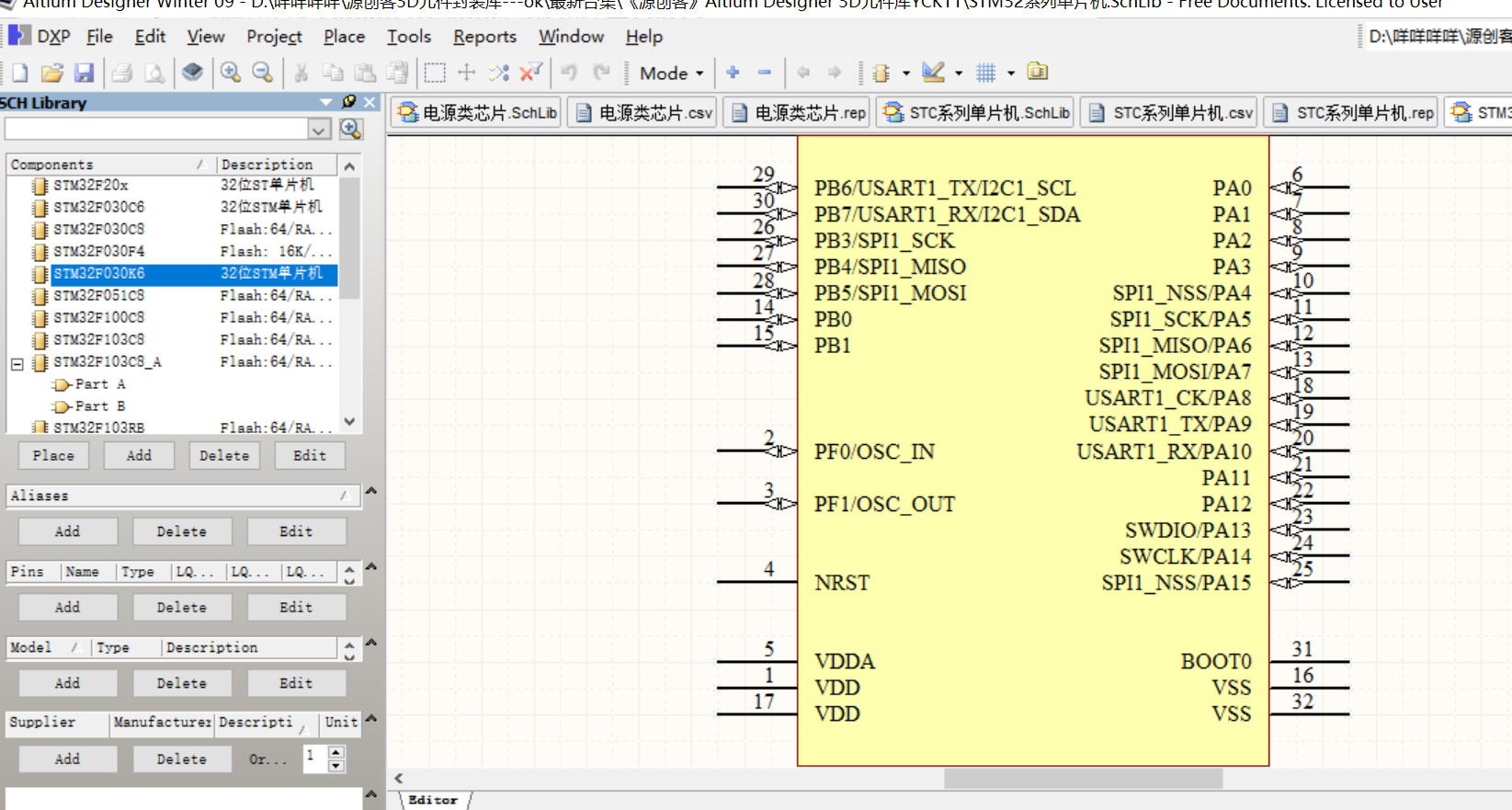The width and height of the screenshot is (1512, 810).
Task: Select the STM32F051C8 component row
Action: pyautogui.click(x=173, y=296)
